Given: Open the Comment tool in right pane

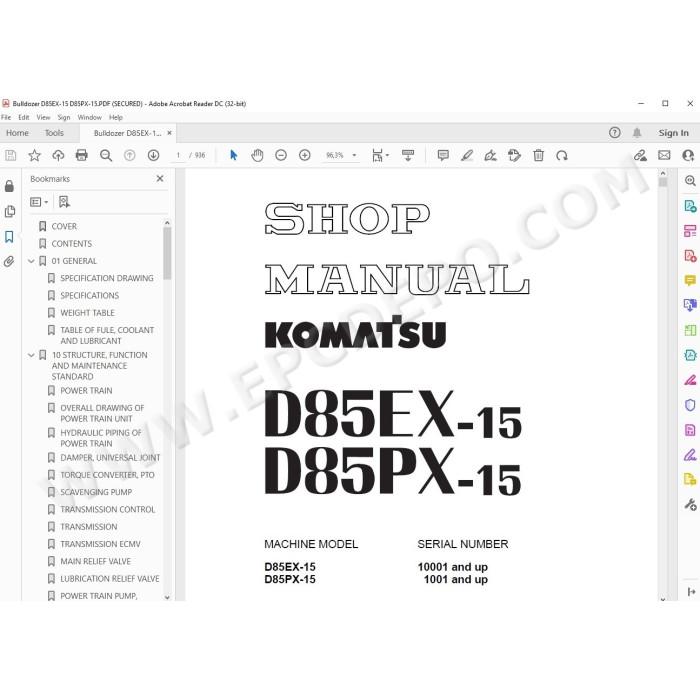Looking at the screenshot, I should coord(690,280).
